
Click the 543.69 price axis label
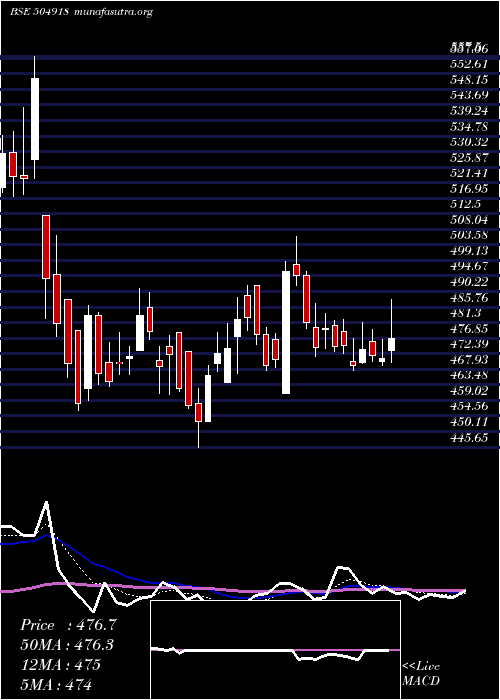468,95
